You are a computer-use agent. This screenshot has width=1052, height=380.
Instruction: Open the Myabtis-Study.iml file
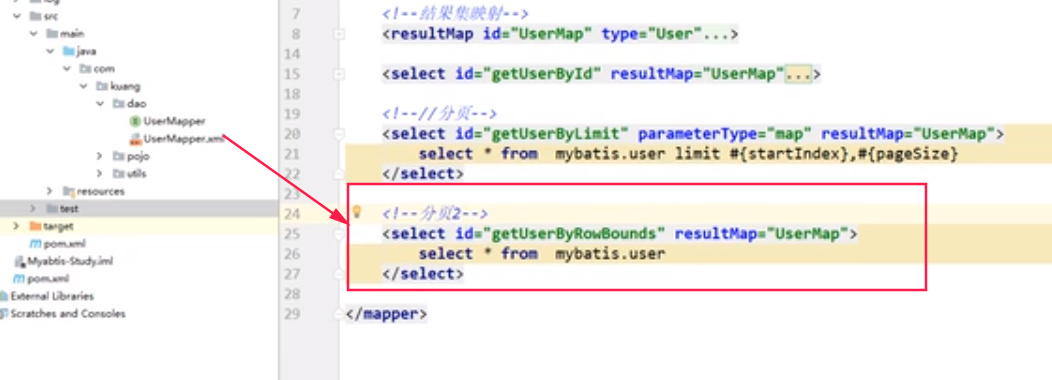[x=70, y=261]
